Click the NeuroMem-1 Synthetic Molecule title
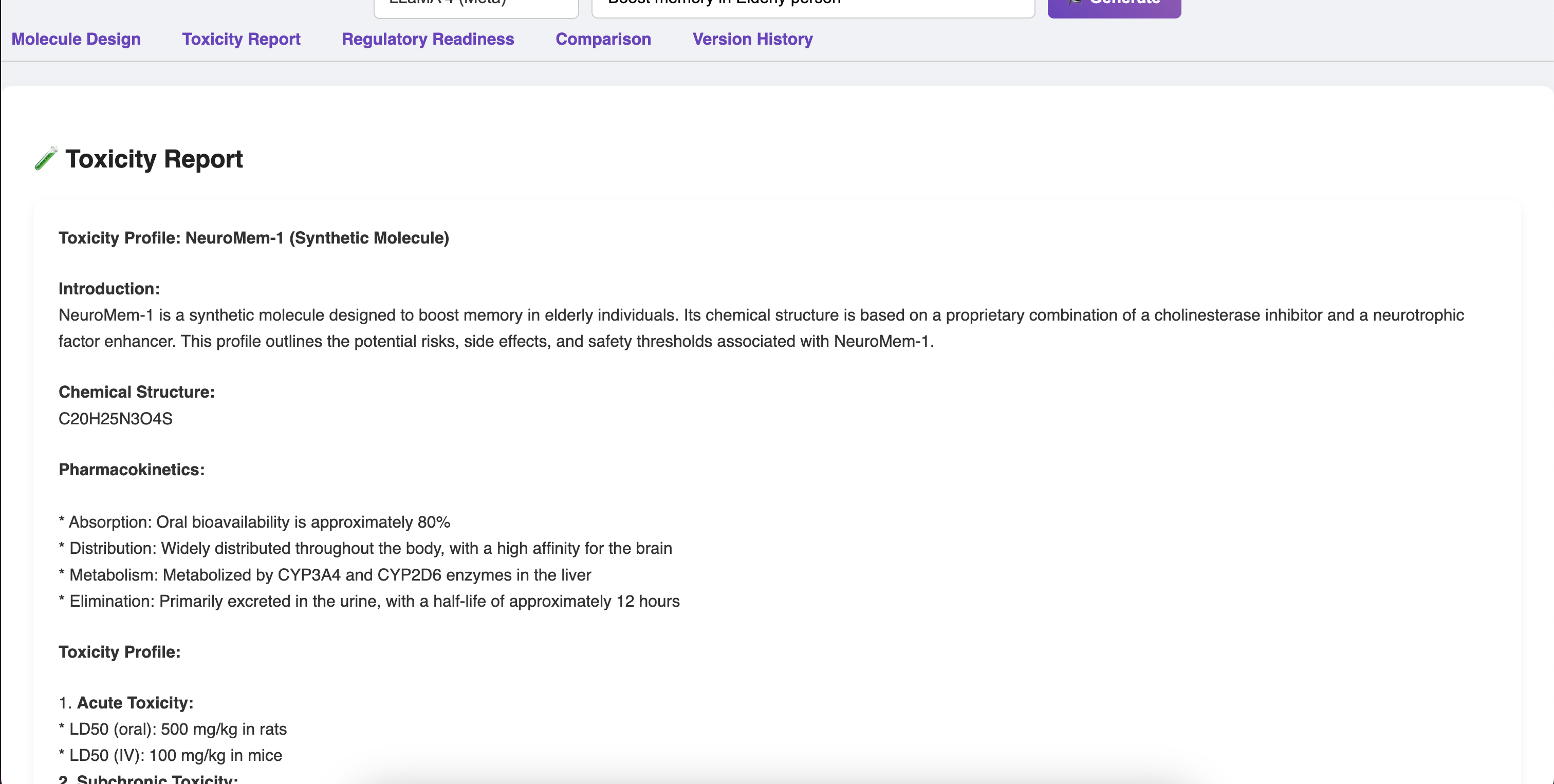This screenshot has width=1554, height=784. pos(253,238)
